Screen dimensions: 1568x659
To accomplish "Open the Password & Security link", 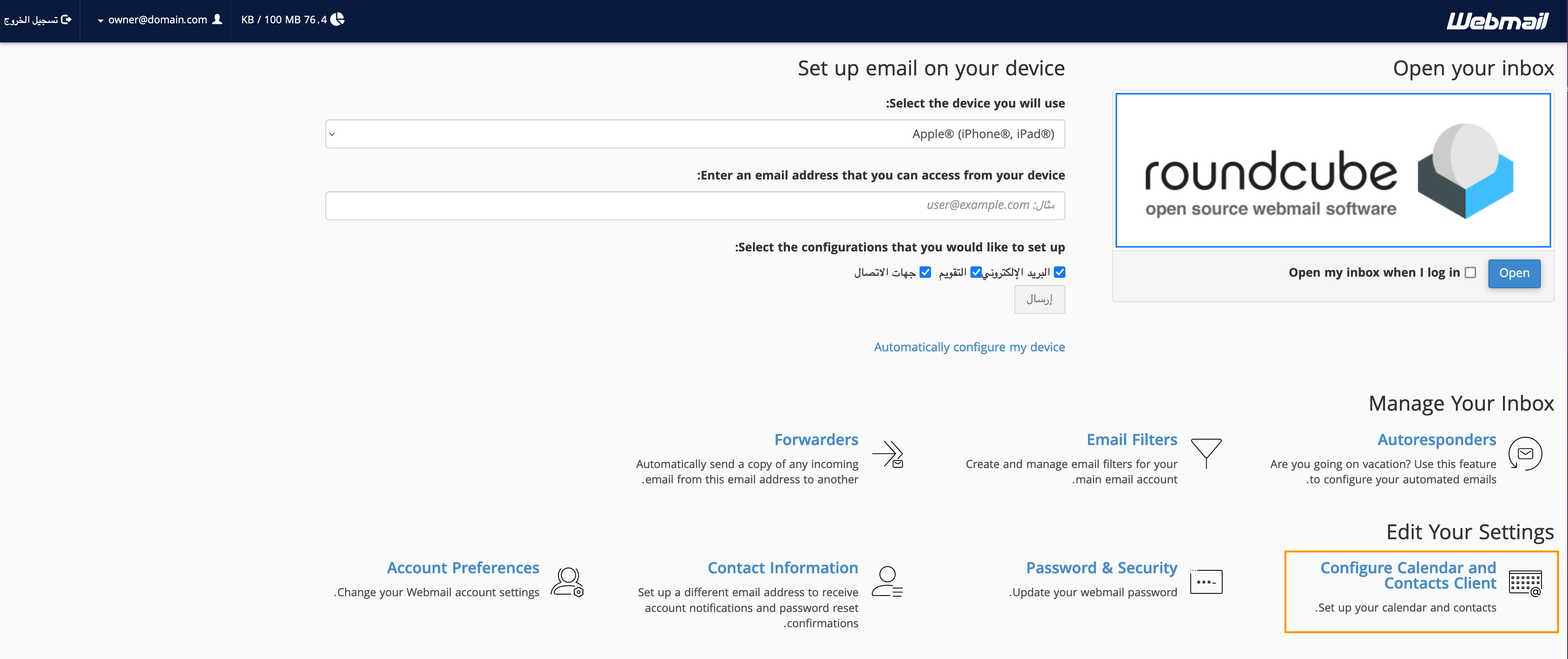I will (x=1102, y=568).
